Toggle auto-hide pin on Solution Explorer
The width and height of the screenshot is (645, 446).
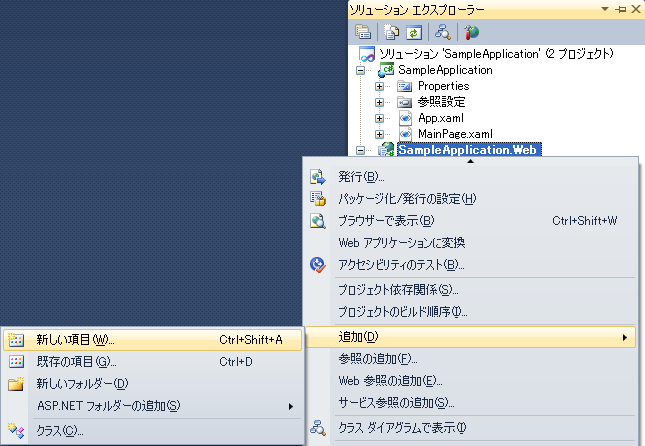coord(621,9)
